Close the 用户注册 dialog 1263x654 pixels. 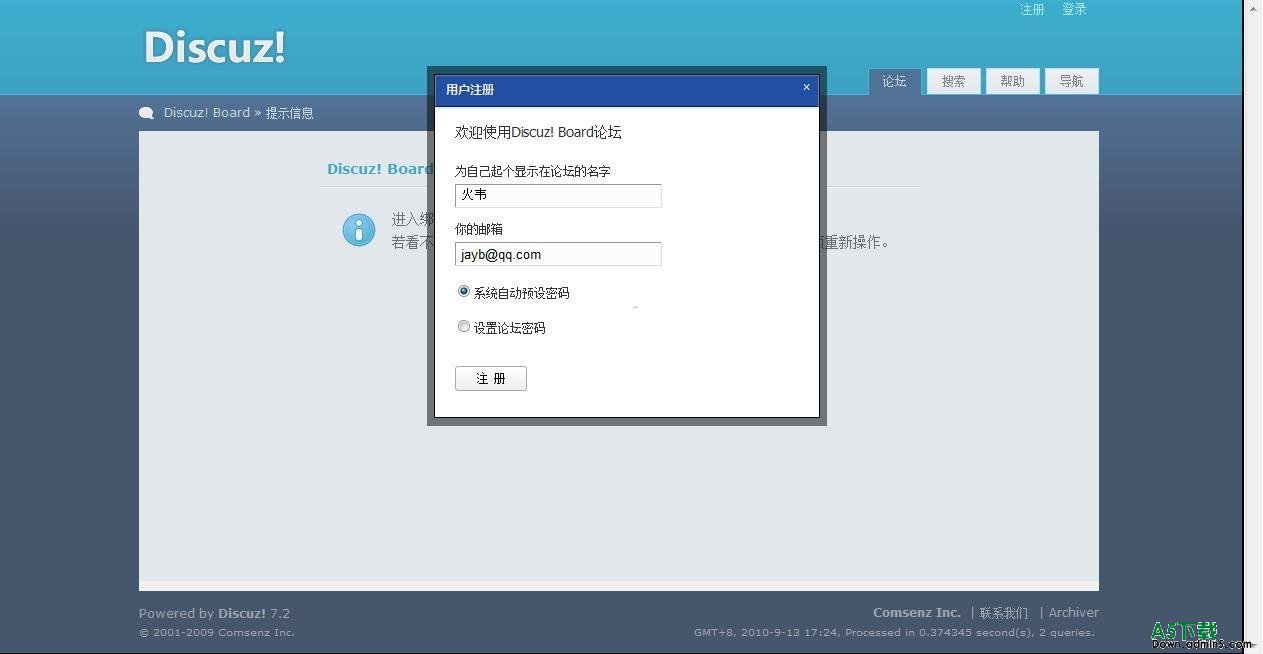point(806,87)
